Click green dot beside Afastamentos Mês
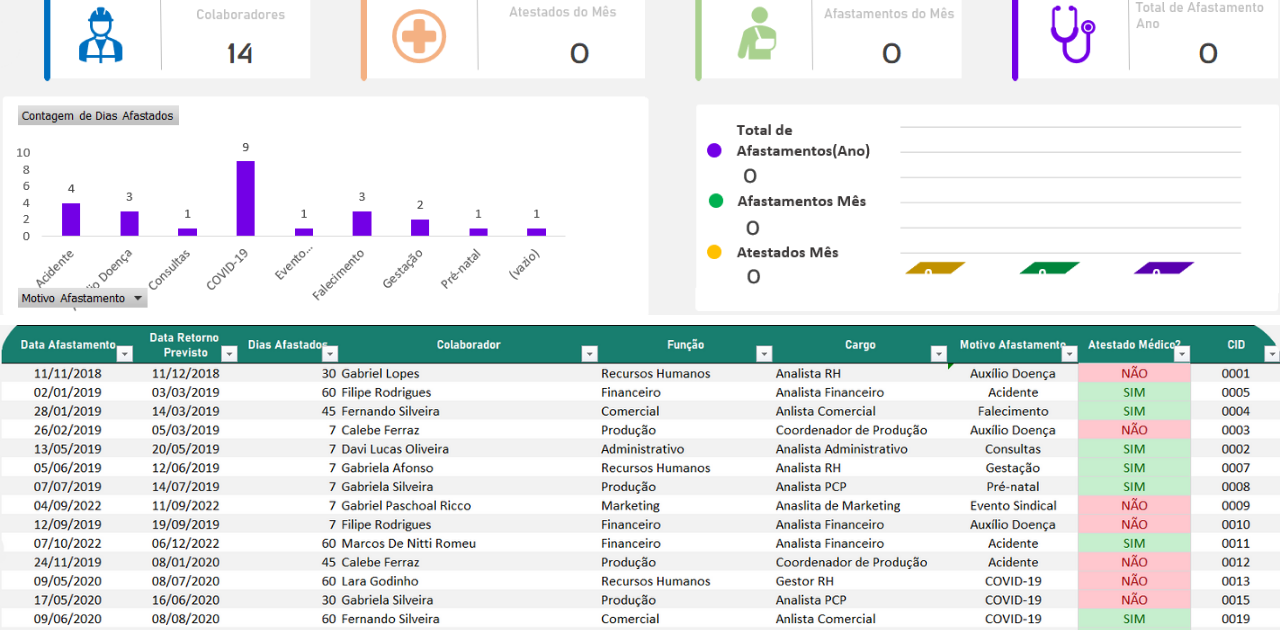Viewport: 1280px width, 630px height. click(x=715, y=201)
